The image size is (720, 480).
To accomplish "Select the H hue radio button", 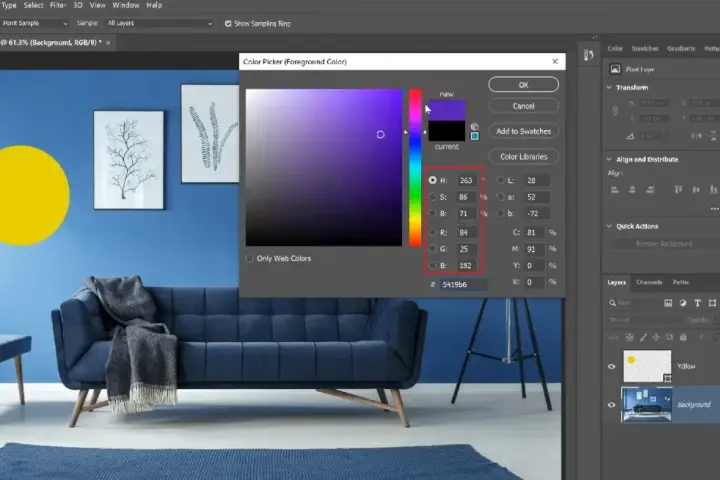I will click(433, 180).
